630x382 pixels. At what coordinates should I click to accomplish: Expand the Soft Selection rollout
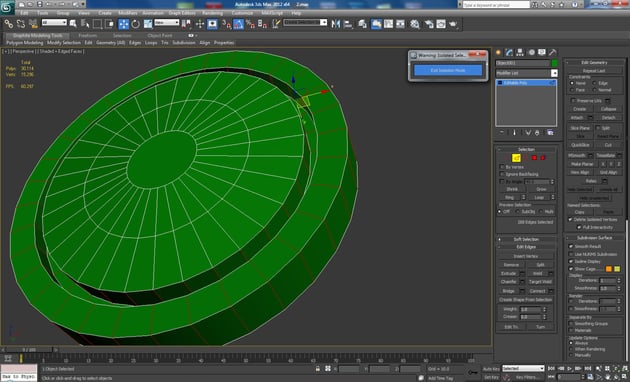[526, 239]
